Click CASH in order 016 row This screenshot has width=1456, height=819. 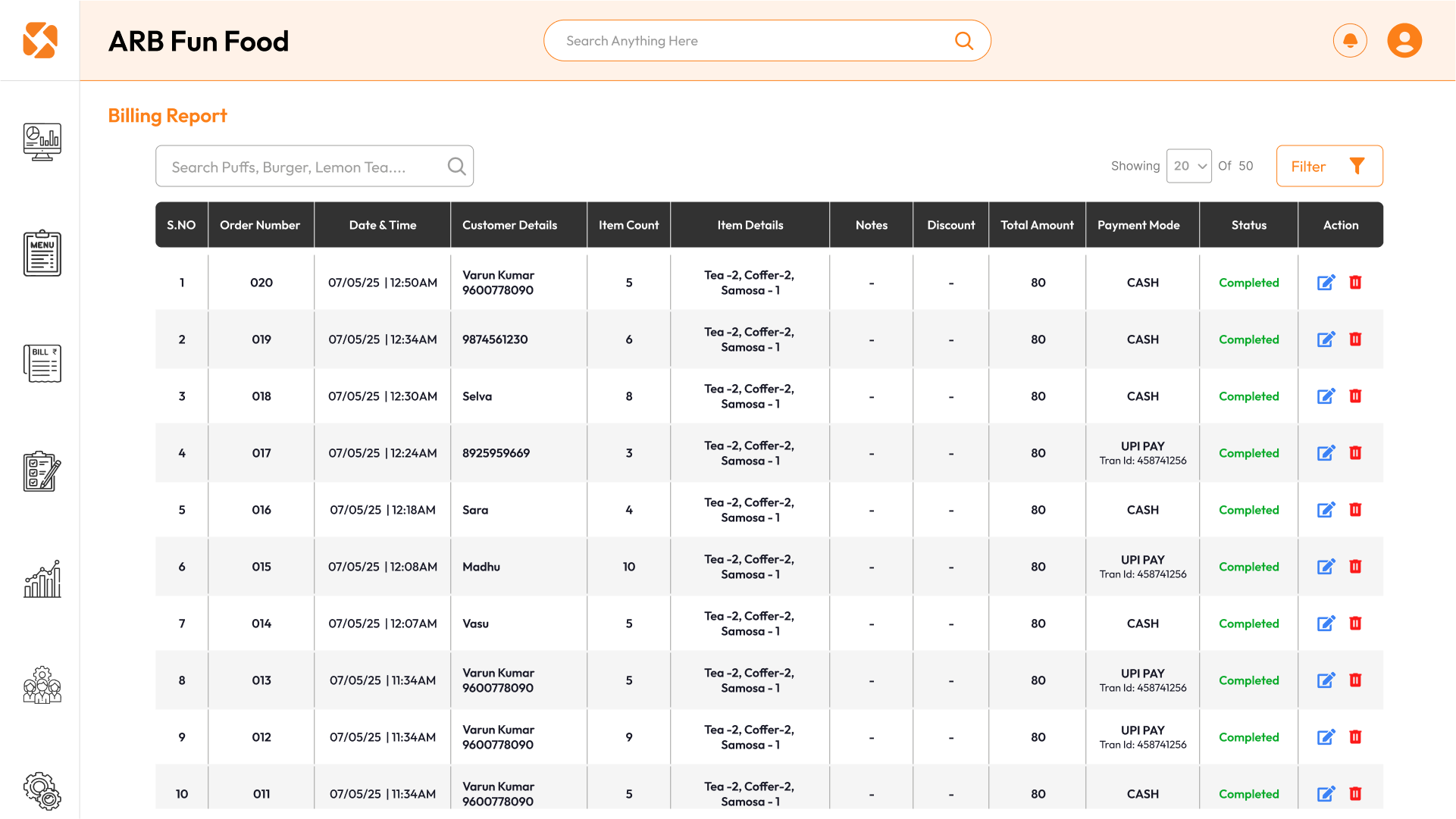click(1143, 510)
